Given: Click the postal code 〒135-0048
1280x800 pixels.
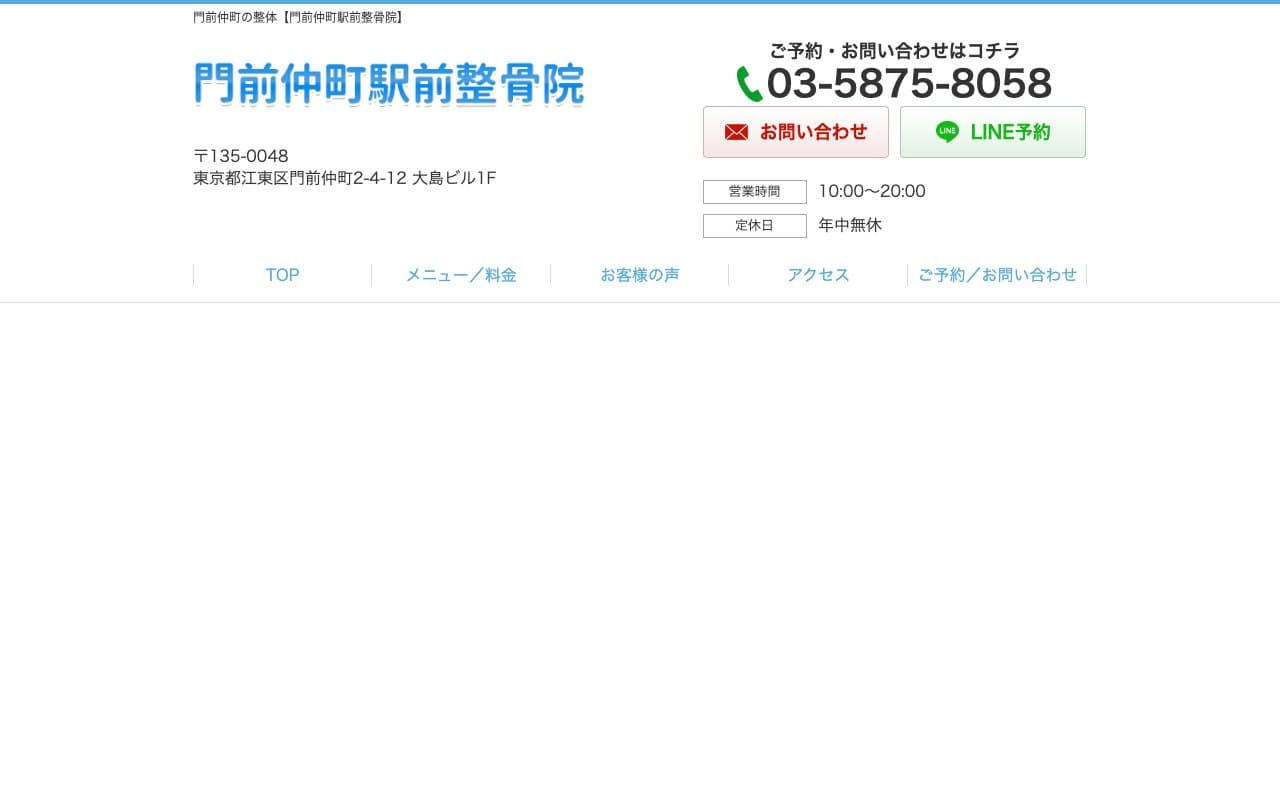Looking at the screenshot, I should pyautogui.click(x=241, y=156).
